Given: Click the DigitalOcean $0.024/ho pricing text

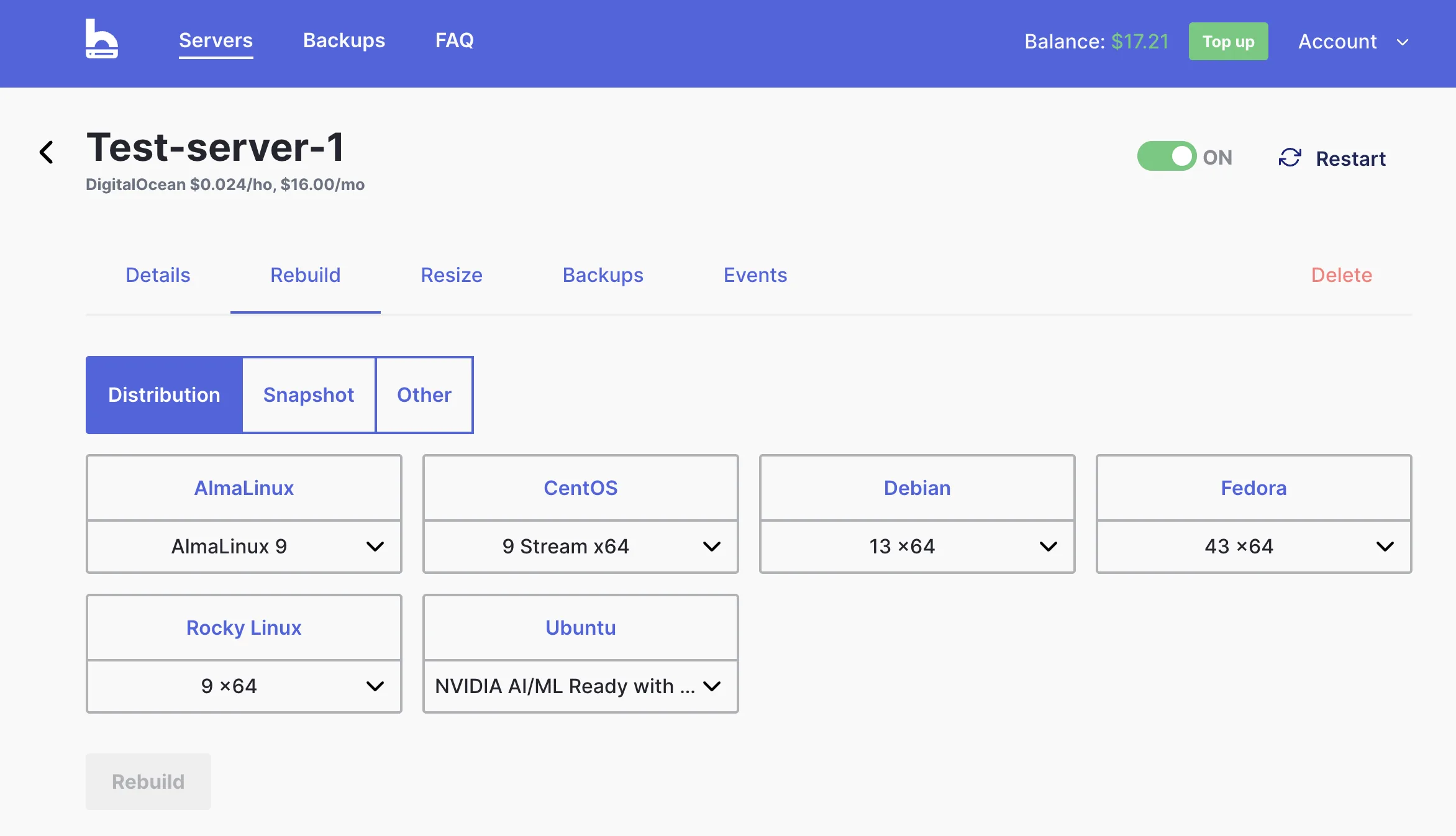Looking at the screenshot, I should coord(225,184).
